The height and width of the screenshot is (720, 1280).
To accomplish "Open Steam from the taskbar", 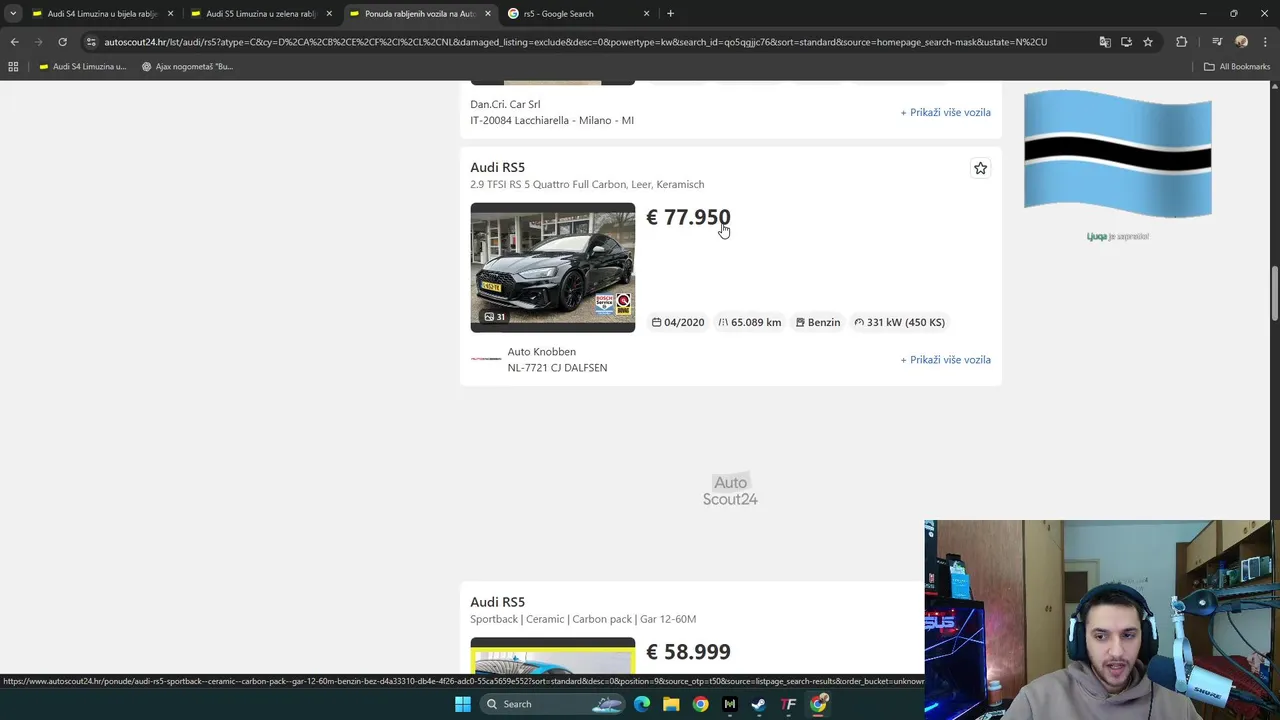I will click(x=759, y=704).
